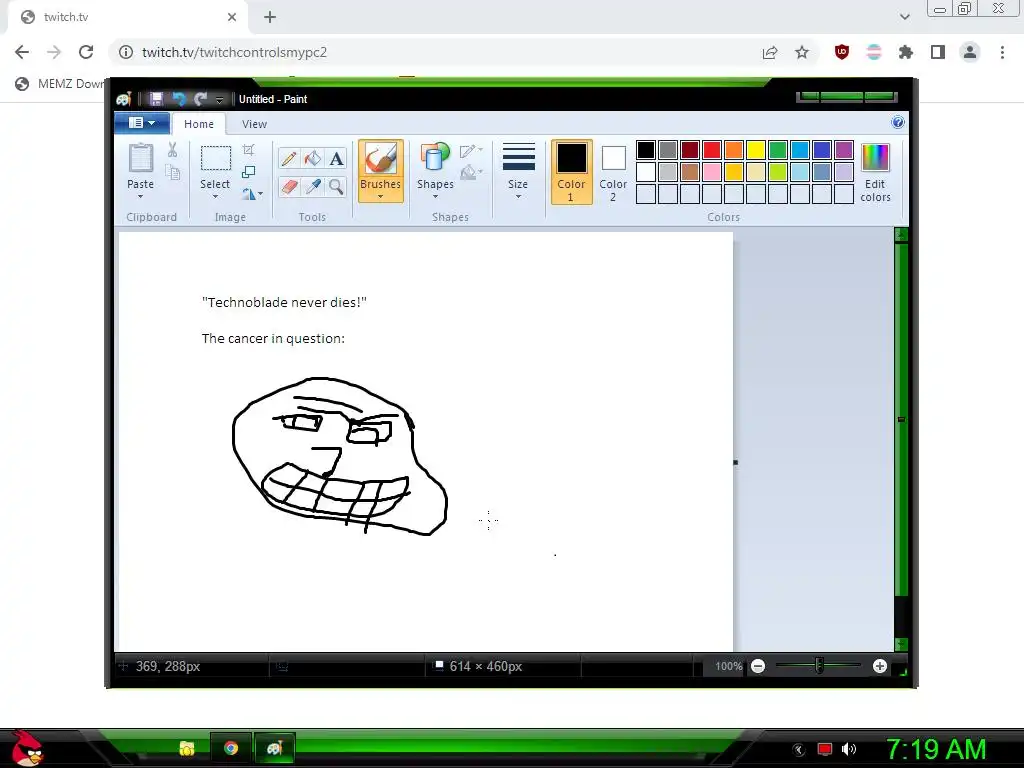Click the zoom in plus button
The image size is (1024, 768).
tap(880, 666)
